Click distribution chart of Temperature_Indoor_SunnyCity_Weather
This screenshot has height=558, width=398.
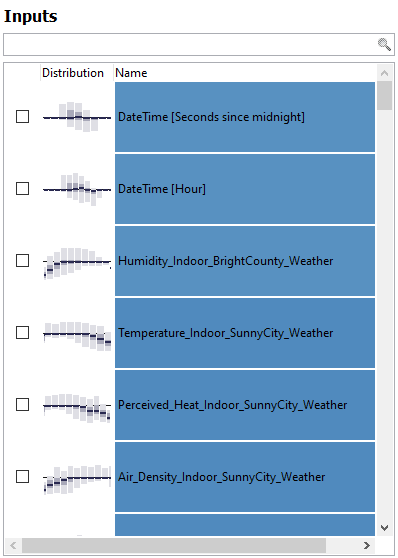pyautogui.click(x=77, y=336)
